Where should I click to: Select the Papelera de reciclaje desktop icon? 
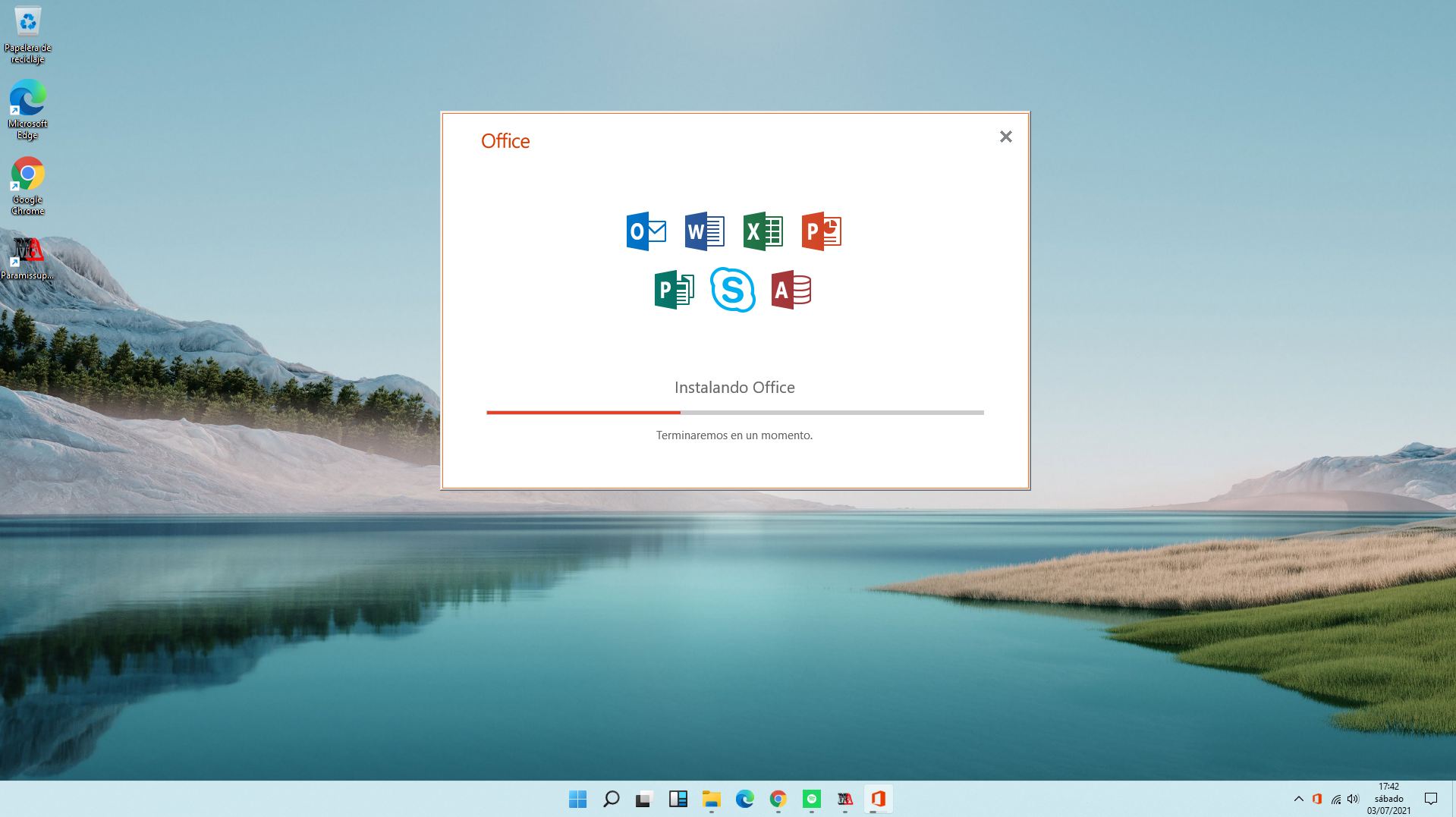pos(27,34)
